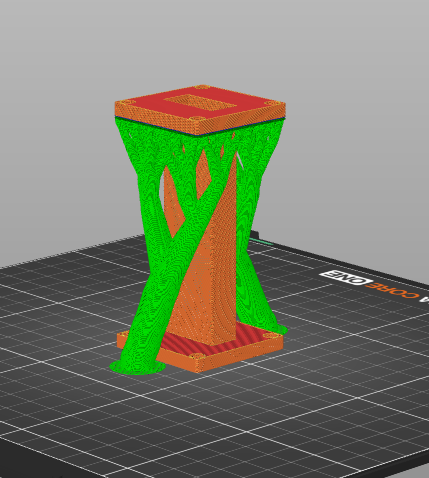This screenshot has height=478, width=429.
Task: Select the green support base disc on bed
Action: pyautogui.click(x=137, y=367)
